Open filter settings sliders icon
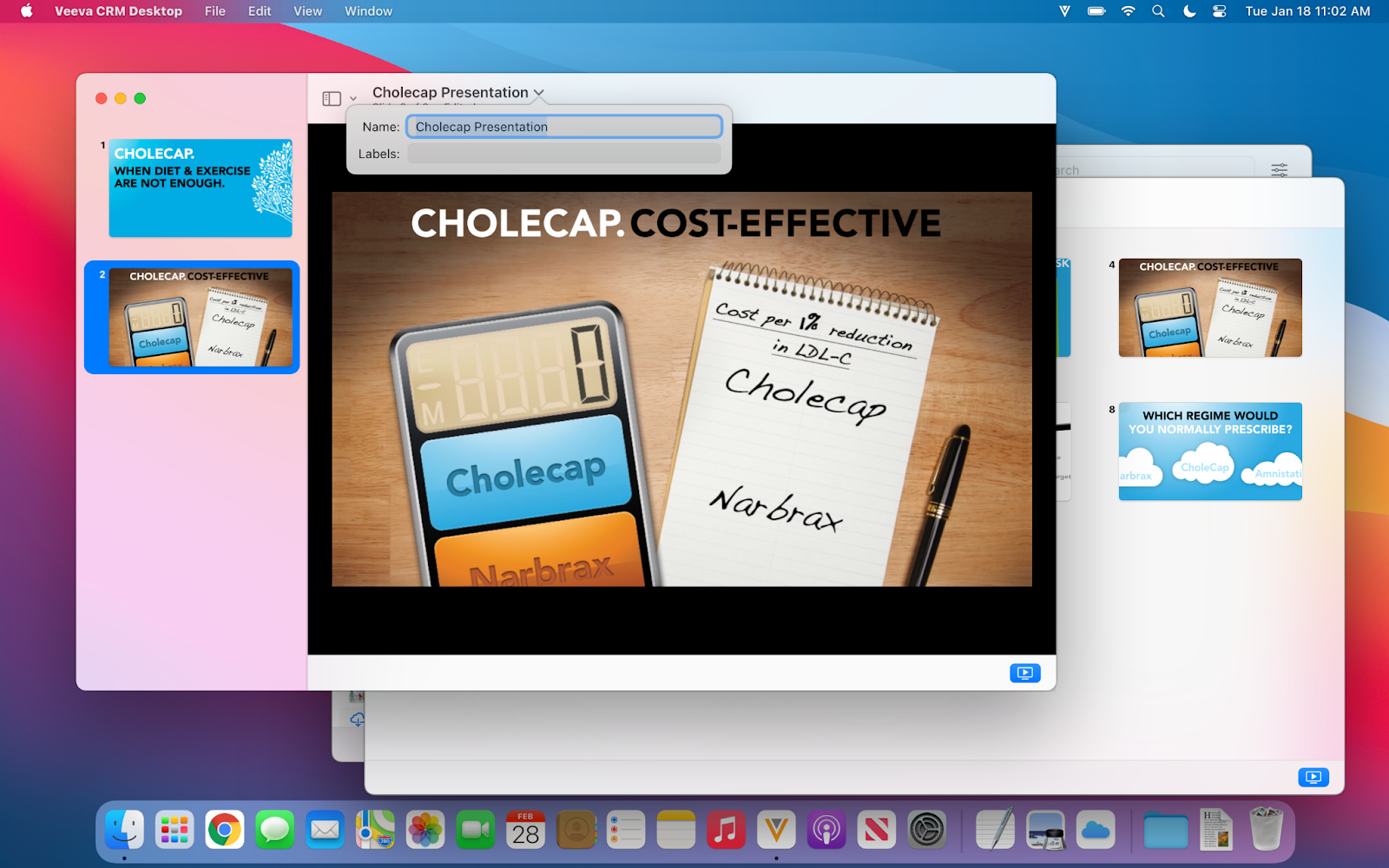Image resolution: width=1389 pixels, height=868 pixels. pos(1279,169)
